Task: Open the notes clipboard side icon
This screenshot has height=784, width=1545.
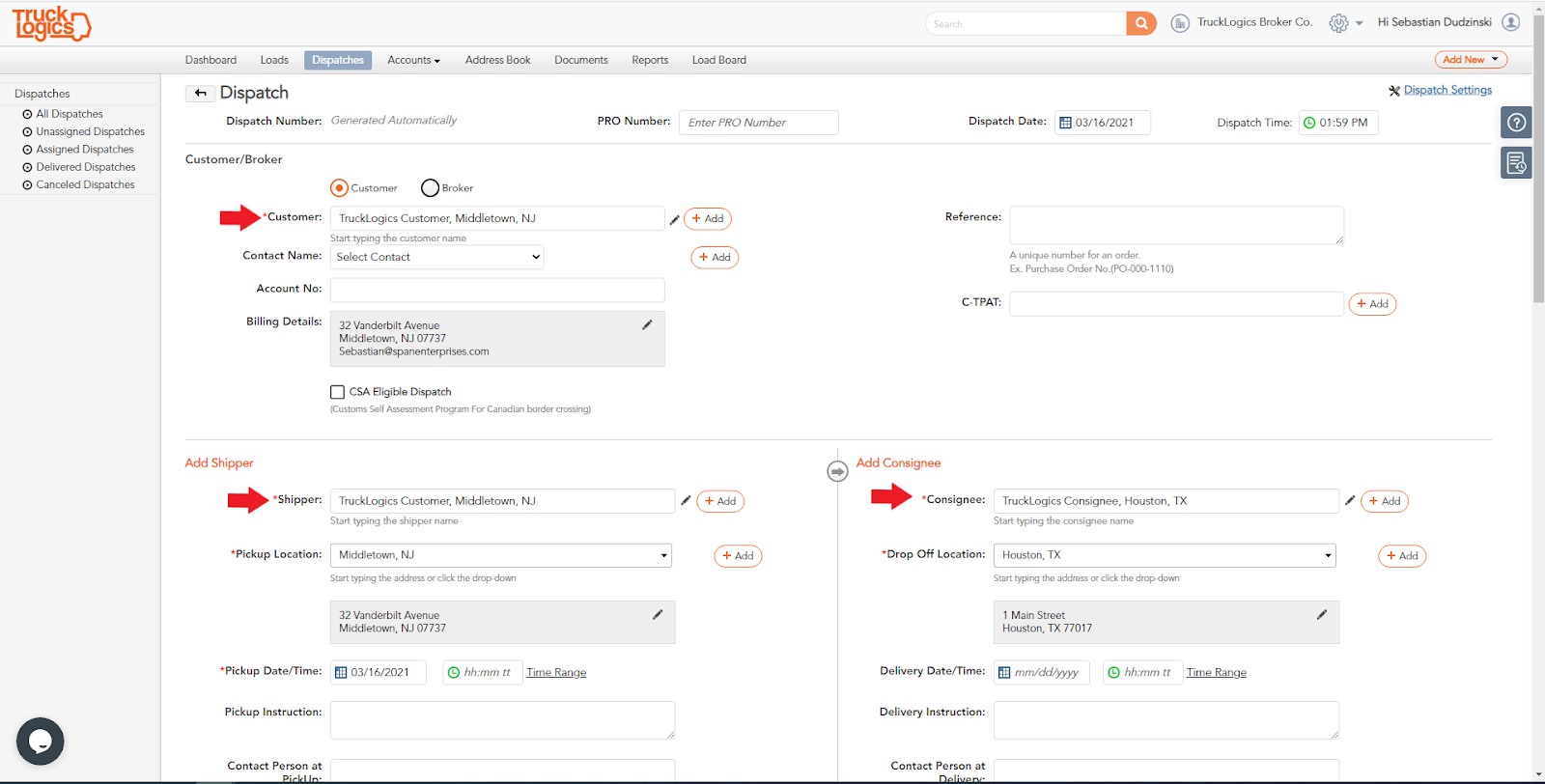Action: coord(1516,162)
